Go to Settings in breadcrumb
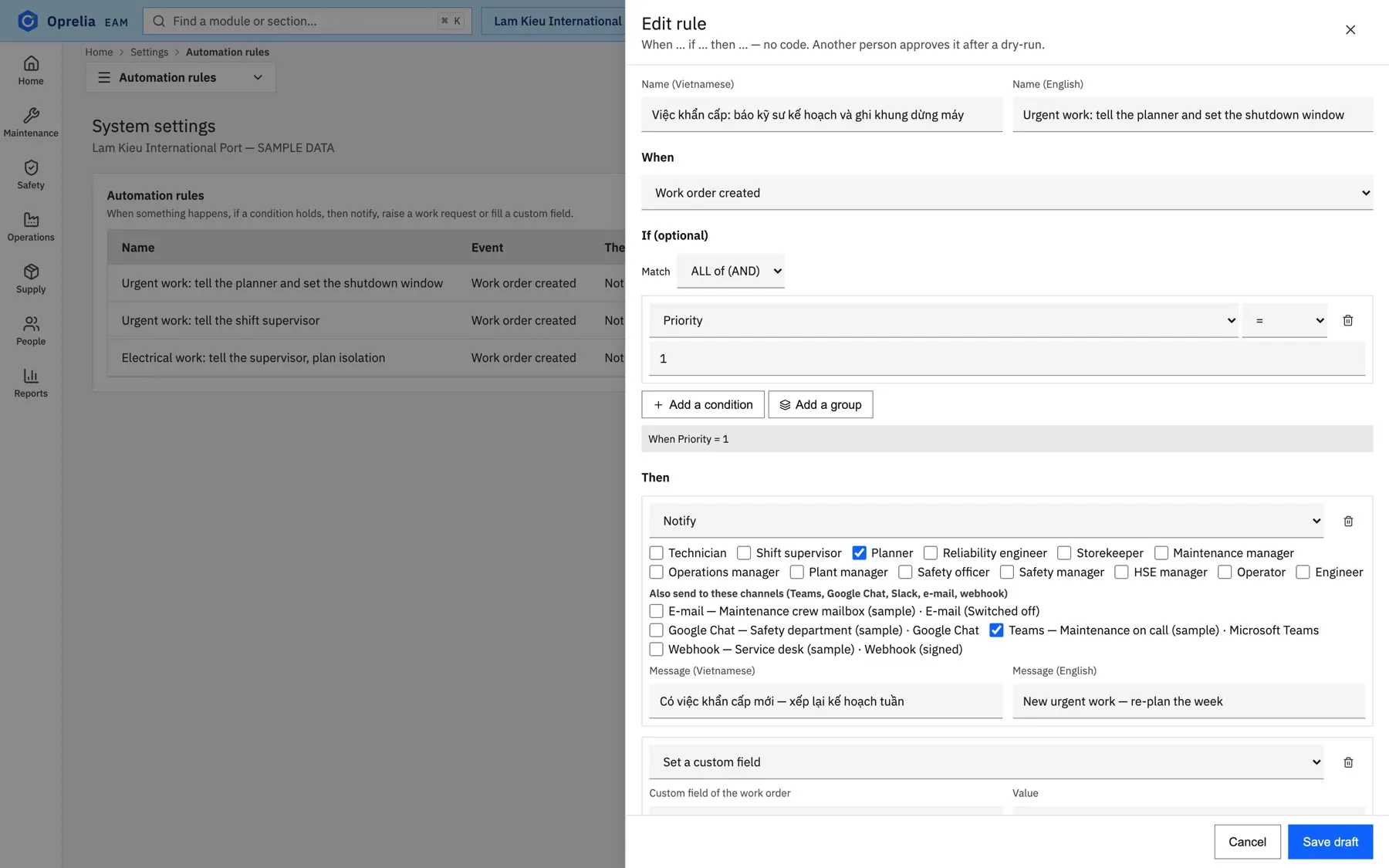 149,52
